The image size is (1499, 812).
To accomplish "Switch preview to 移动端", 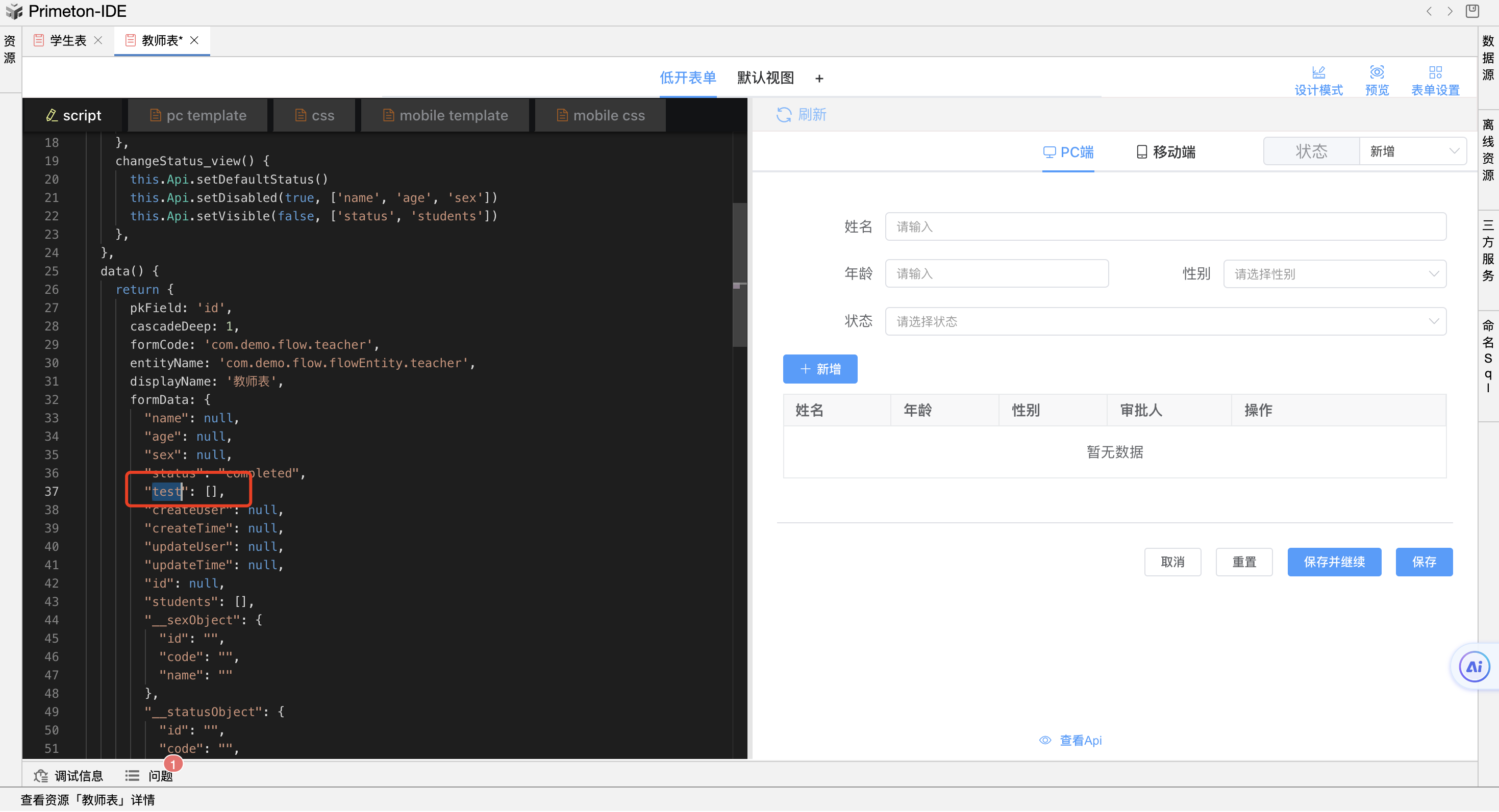I will pos(1166,153).
